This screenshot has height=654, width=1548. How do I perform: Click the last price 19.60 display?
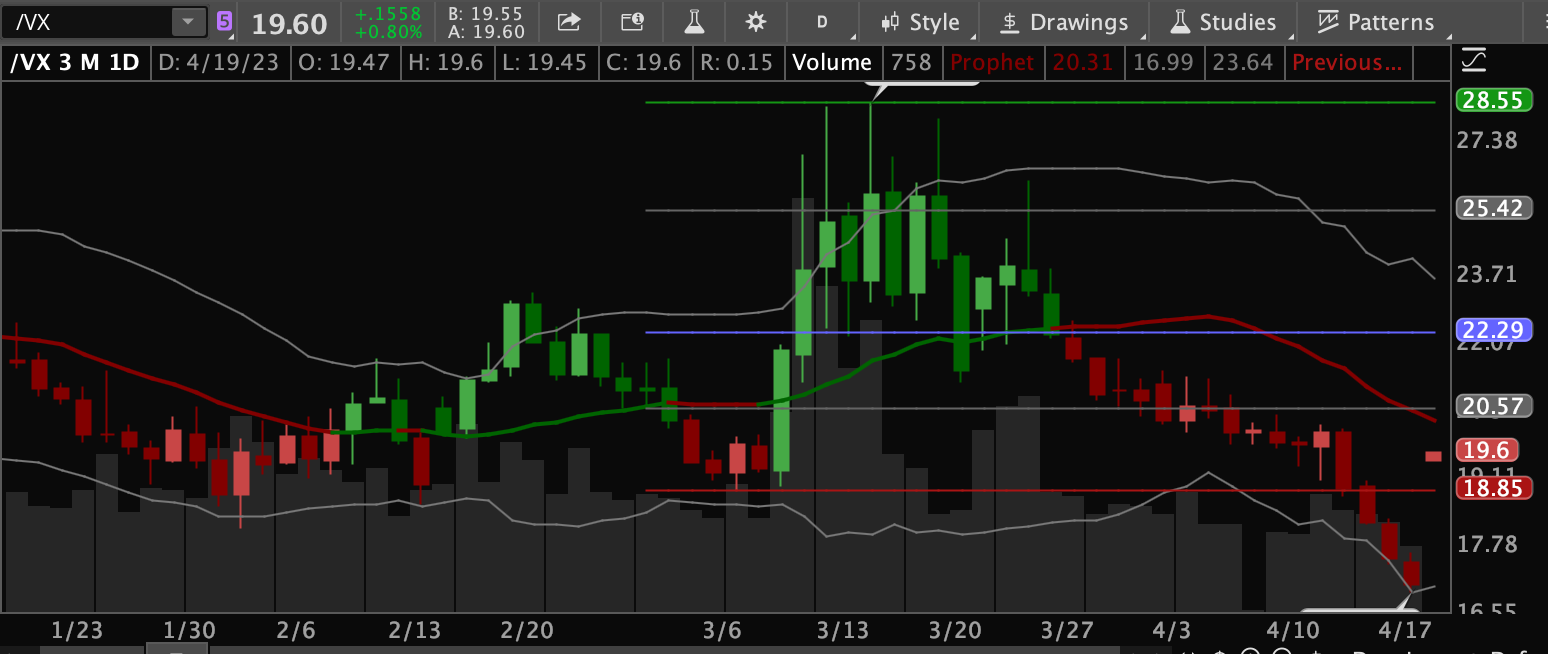[x=289, y=23]
